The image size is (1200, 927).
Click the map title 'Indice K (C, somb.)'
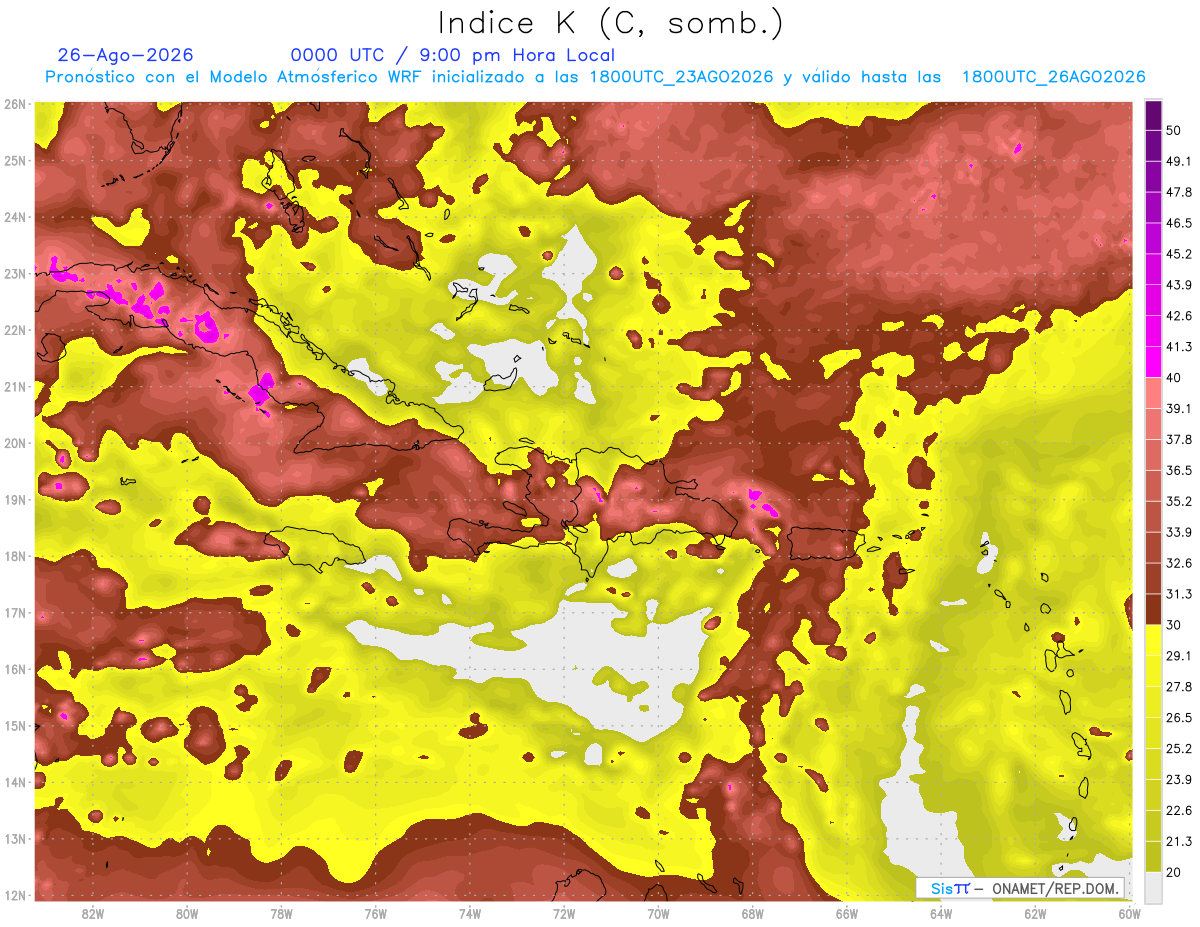coord(610,24)
